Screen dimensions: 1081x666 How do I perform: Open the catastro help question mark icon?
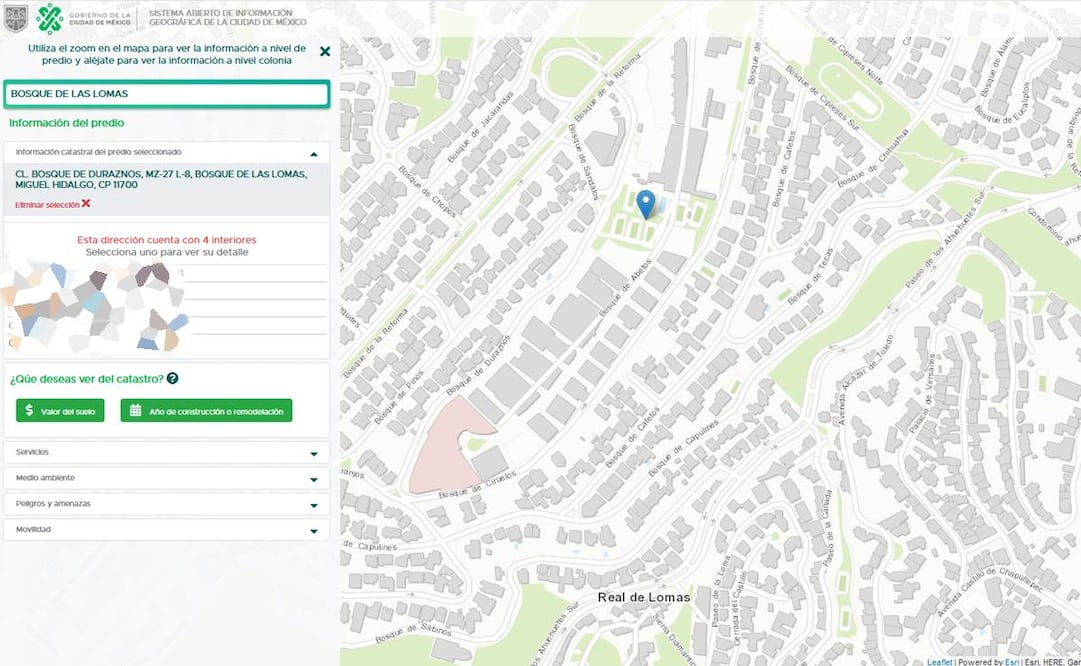pos(172,378)
